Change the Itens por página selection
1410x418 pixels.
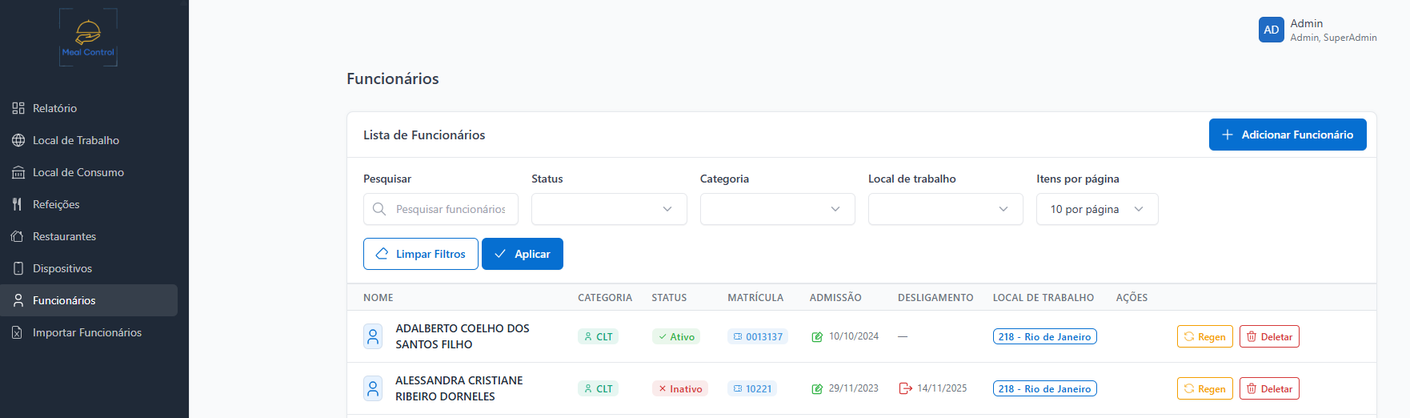1097,209
